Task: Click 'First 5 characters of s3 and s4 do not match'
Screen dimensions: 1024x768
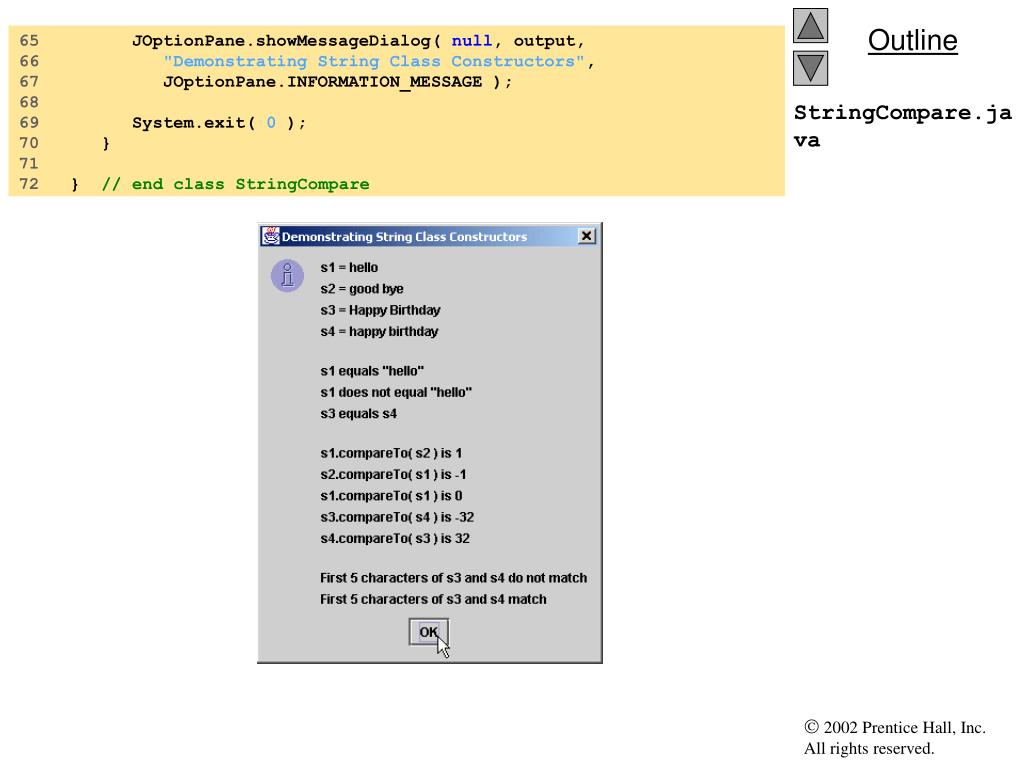Action: tap(453, 578)
